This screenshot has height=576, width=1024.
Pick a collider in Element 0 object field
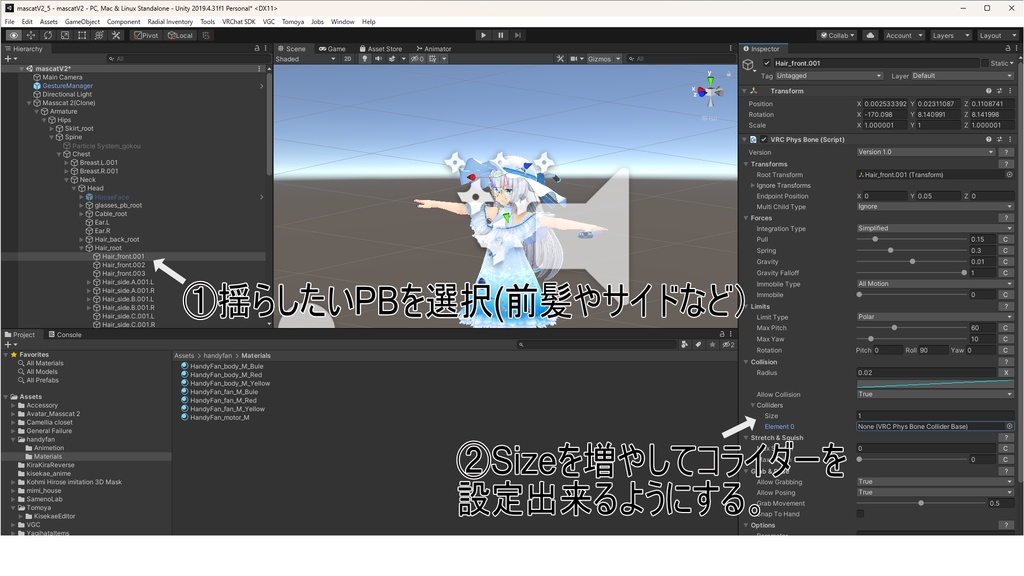(x=1010, y=426)
